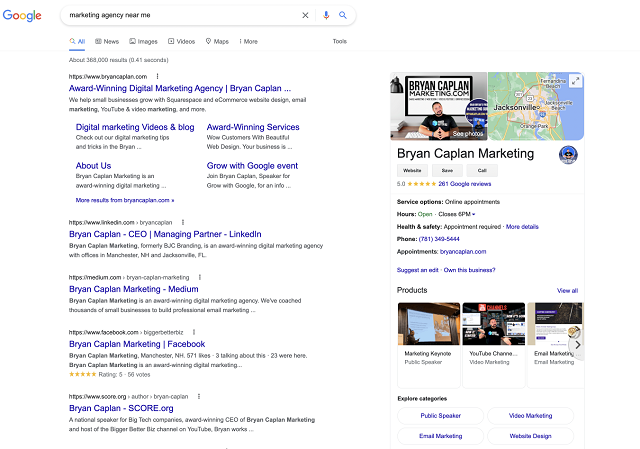Image resolution: width=640 pixels, height=449 pixels.
Task: Click the business logo avatar in the panel
Action: (x=568, y=155)
